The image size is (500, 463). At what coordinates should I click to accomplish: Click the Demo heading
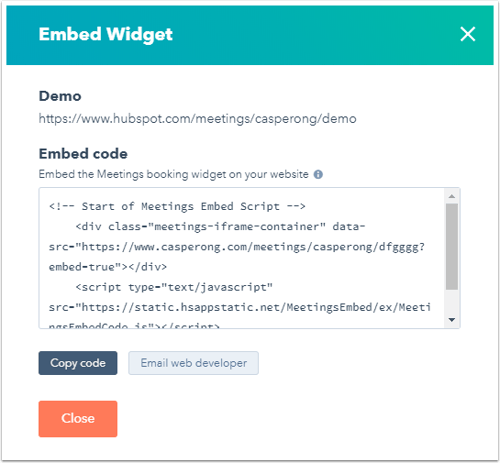point(60,96)
